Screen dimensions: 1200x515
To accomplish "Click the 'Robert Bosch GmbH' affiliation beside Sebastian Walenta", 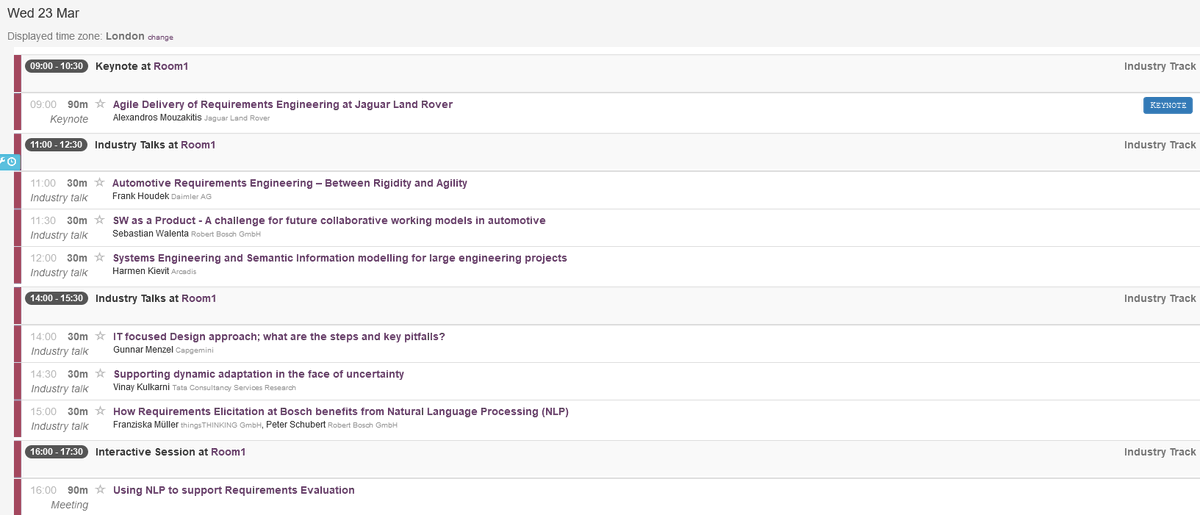I will 225,234.
